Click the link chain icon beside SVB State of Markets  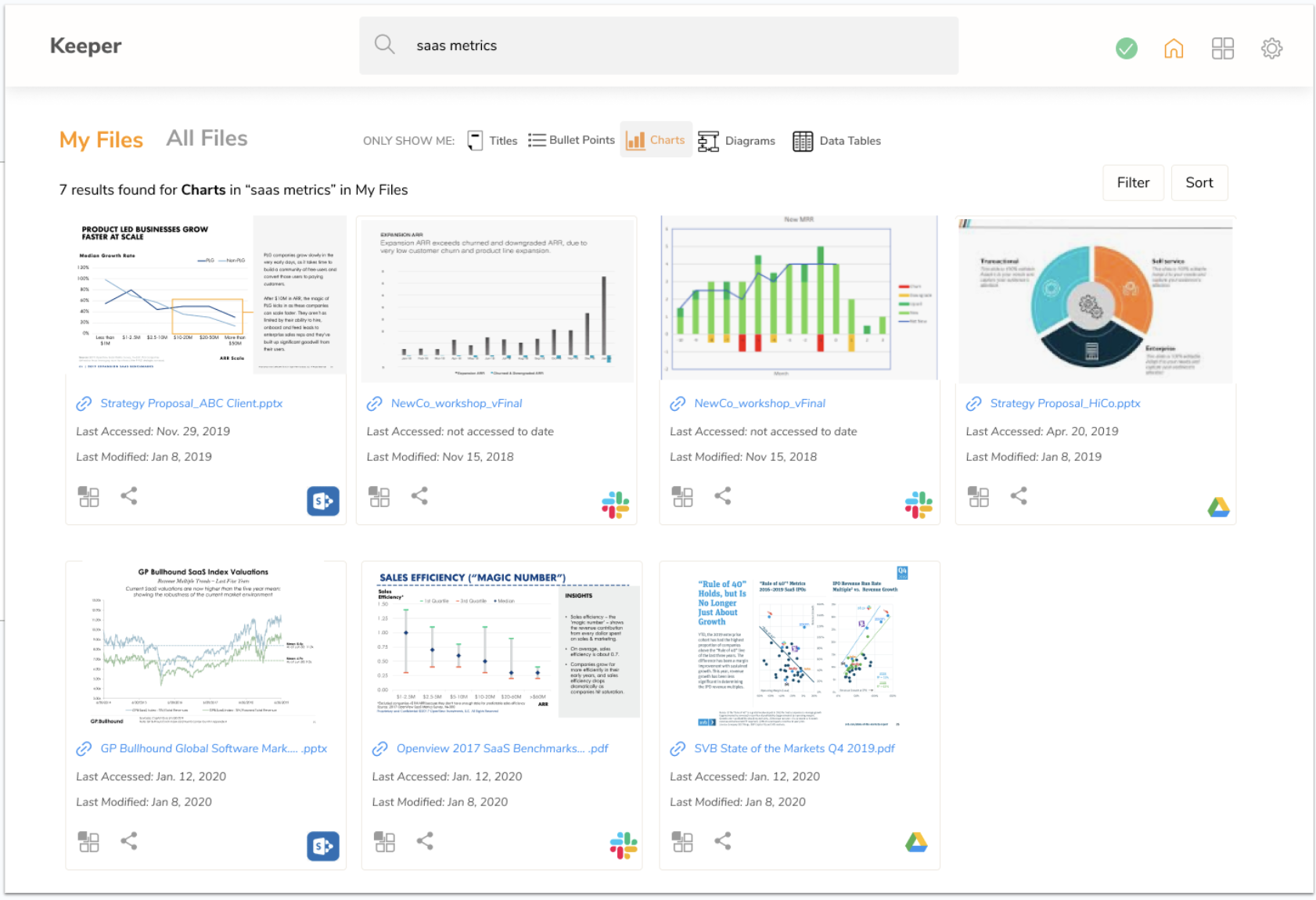coord(678,749)
